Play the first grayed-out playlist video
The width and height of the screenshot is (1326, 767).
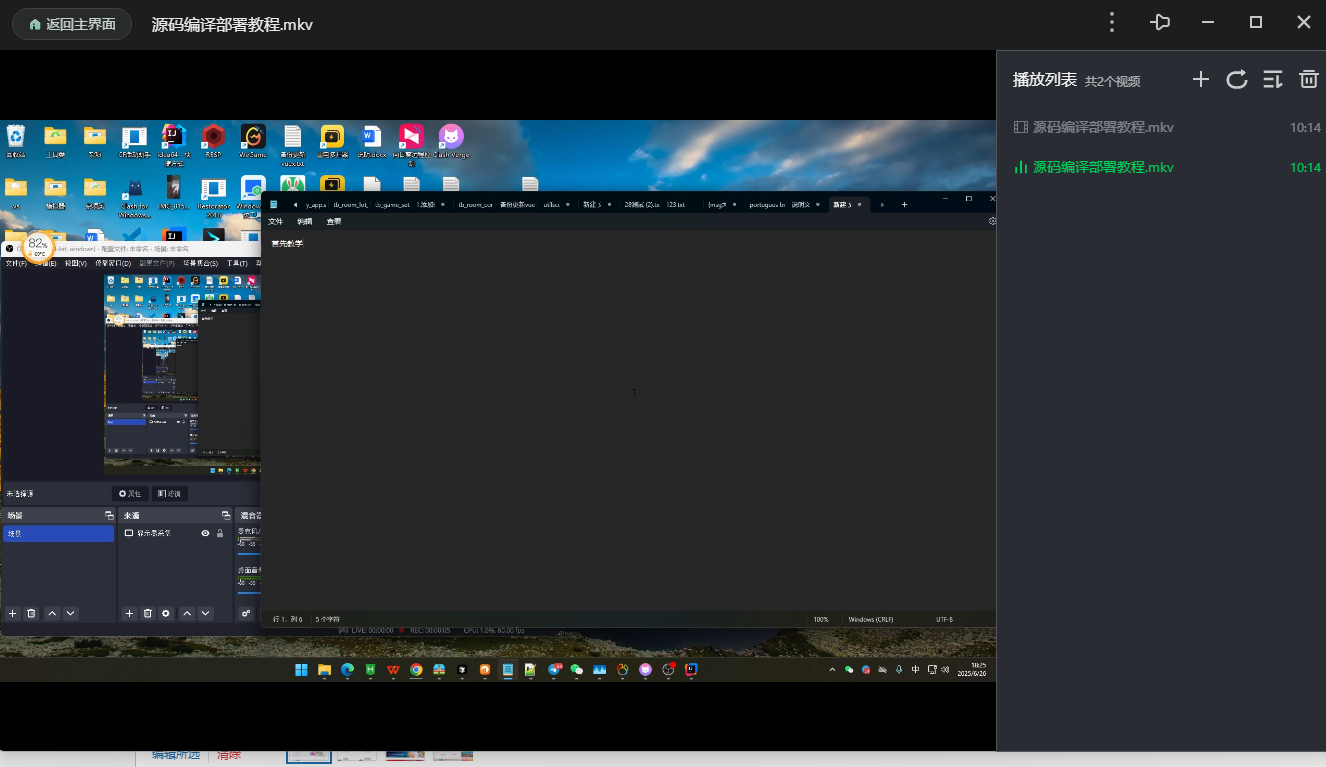point(1102,127)
